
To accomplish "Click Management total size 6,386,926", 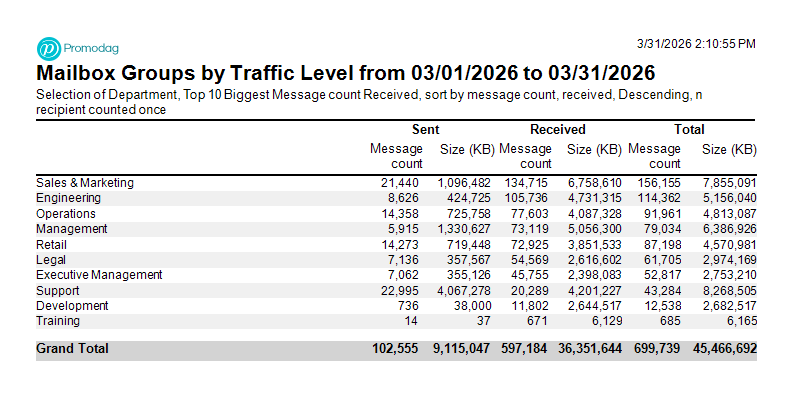I will coord(730,229).
